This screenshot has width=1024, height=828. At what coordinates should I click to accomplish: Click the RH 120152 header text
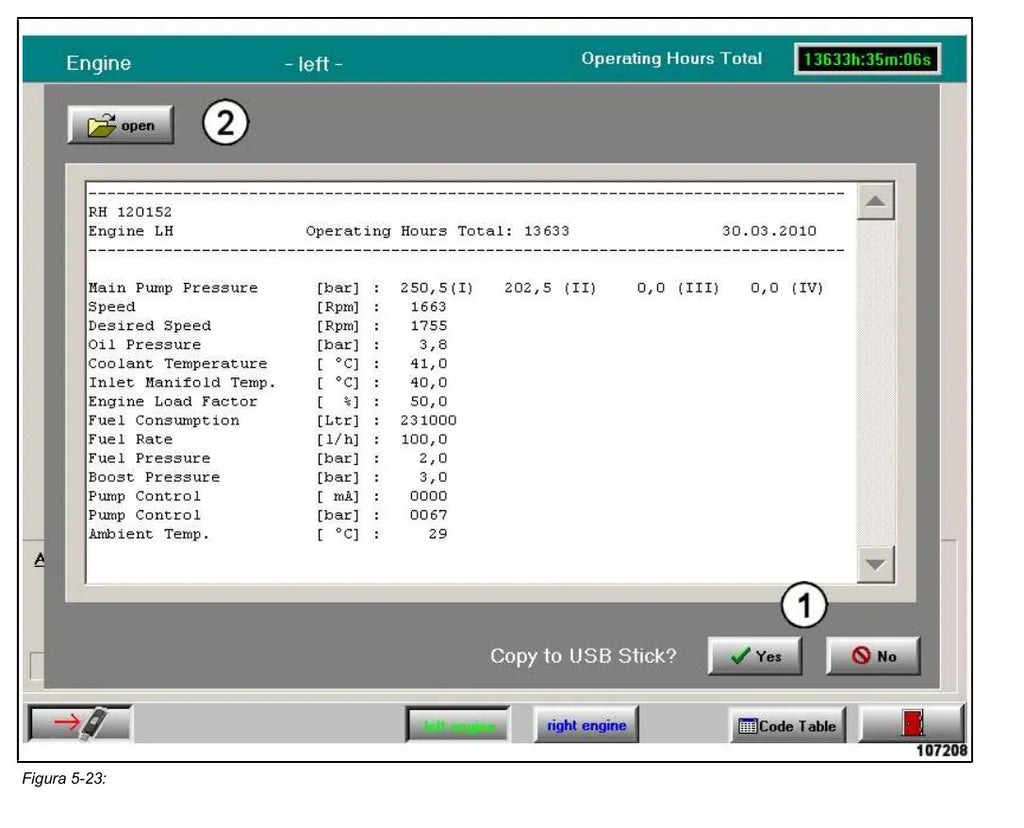click(130, 212)
